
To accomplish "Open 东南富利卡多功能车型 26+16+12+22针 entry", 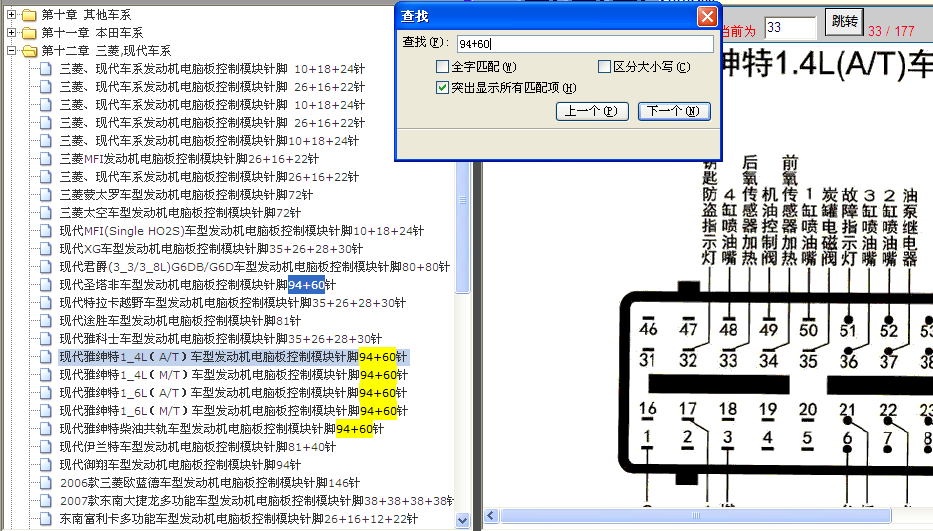I will [239, 518].
